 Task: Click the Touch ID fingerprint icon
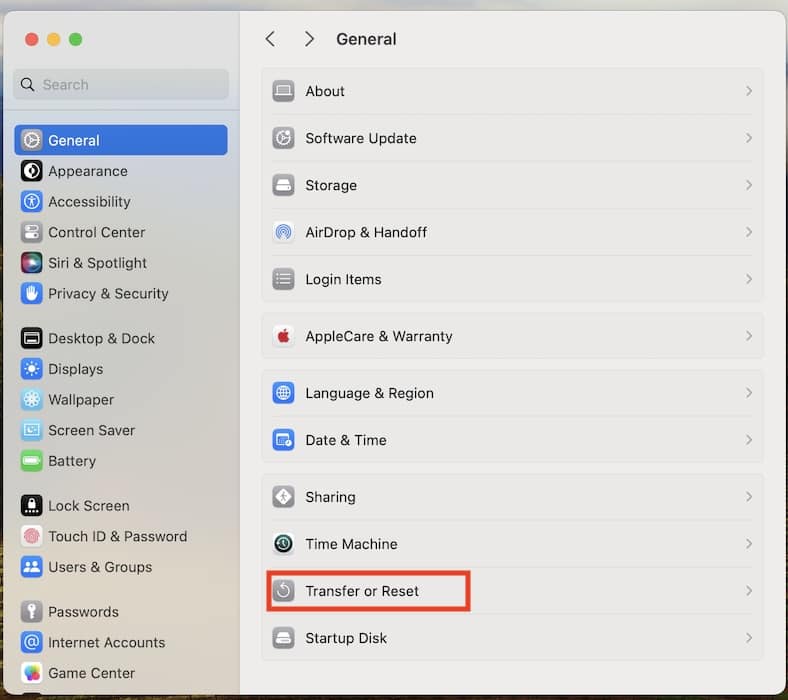[32, 536]
